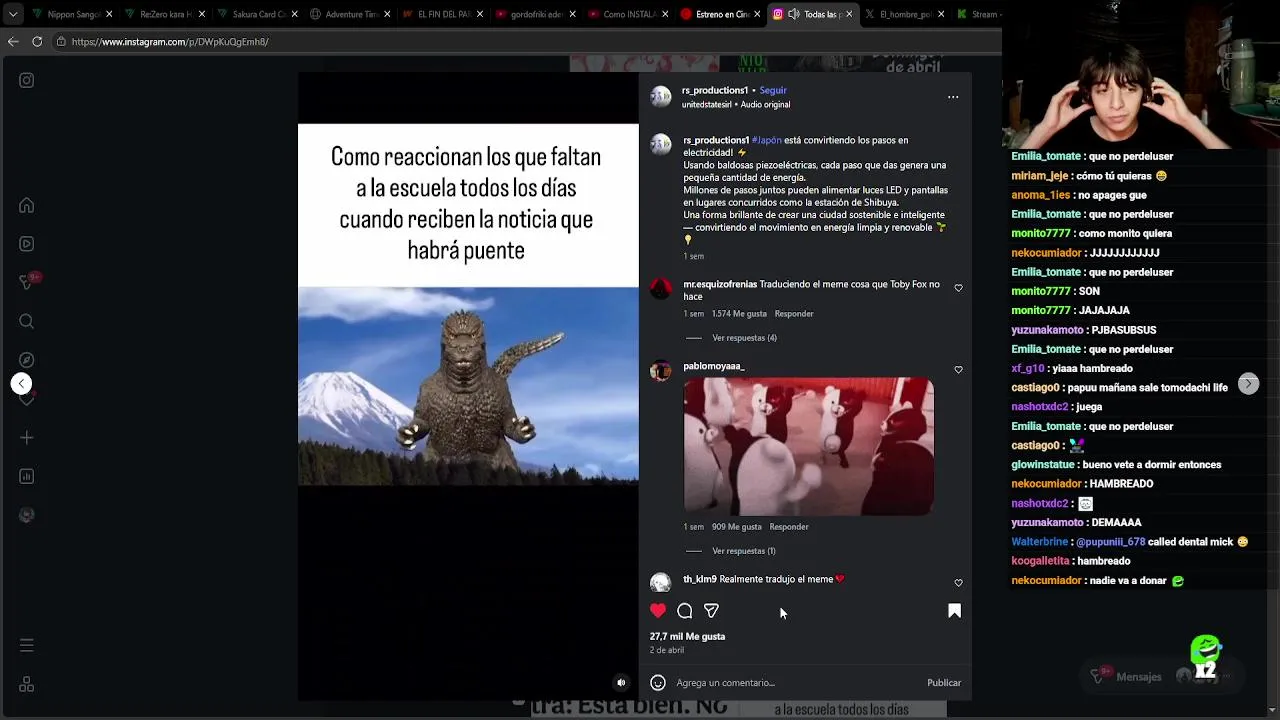Switch to the Re:Zero kara browser tab
Image resolution: width=1280 pixels, height=720 pixels.
163,14
